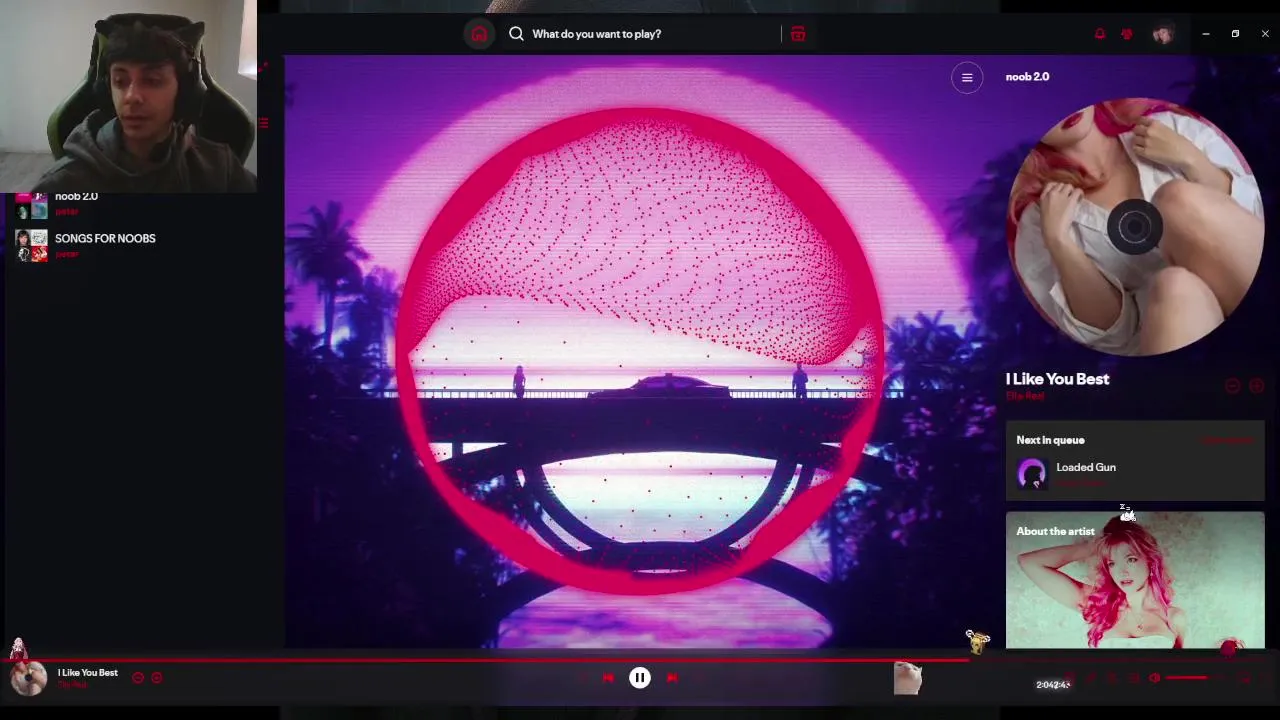Click the round album art in side panel
Screen dimensions: 1280x720
(x=1135, y=227)
